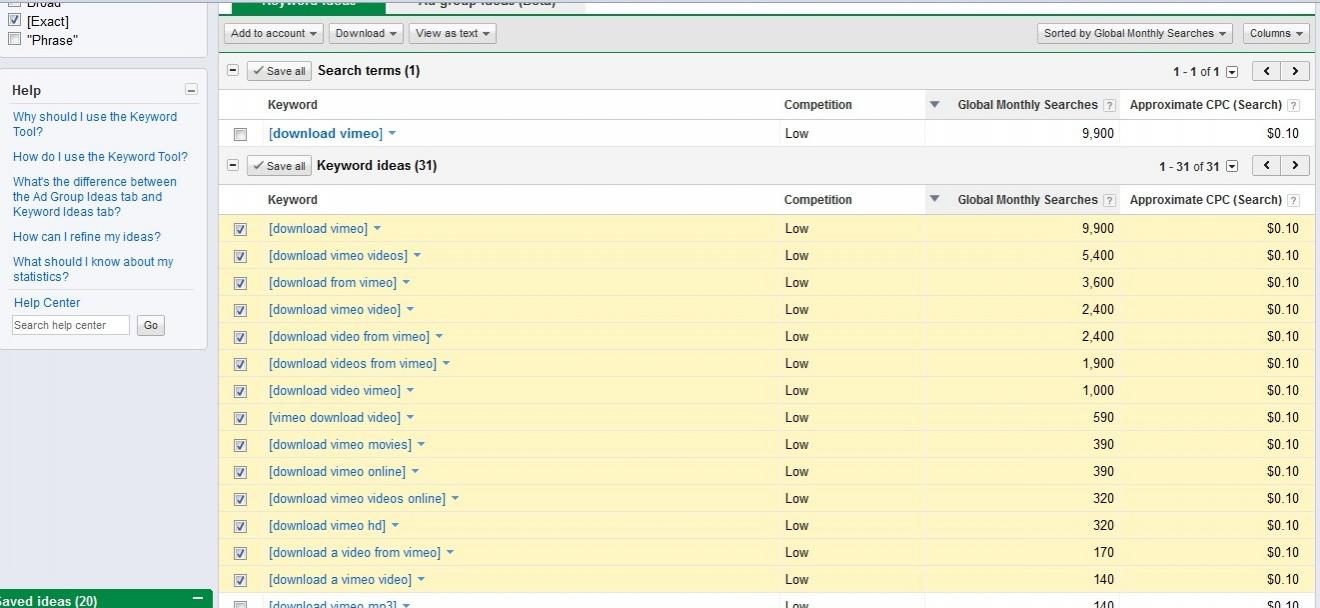Image resolution: width=1320 pixels, height=608 pixels.
Task: Open 'How can I refine my ideas?' link
Action: pyautogui.click(x=87, y=237)
